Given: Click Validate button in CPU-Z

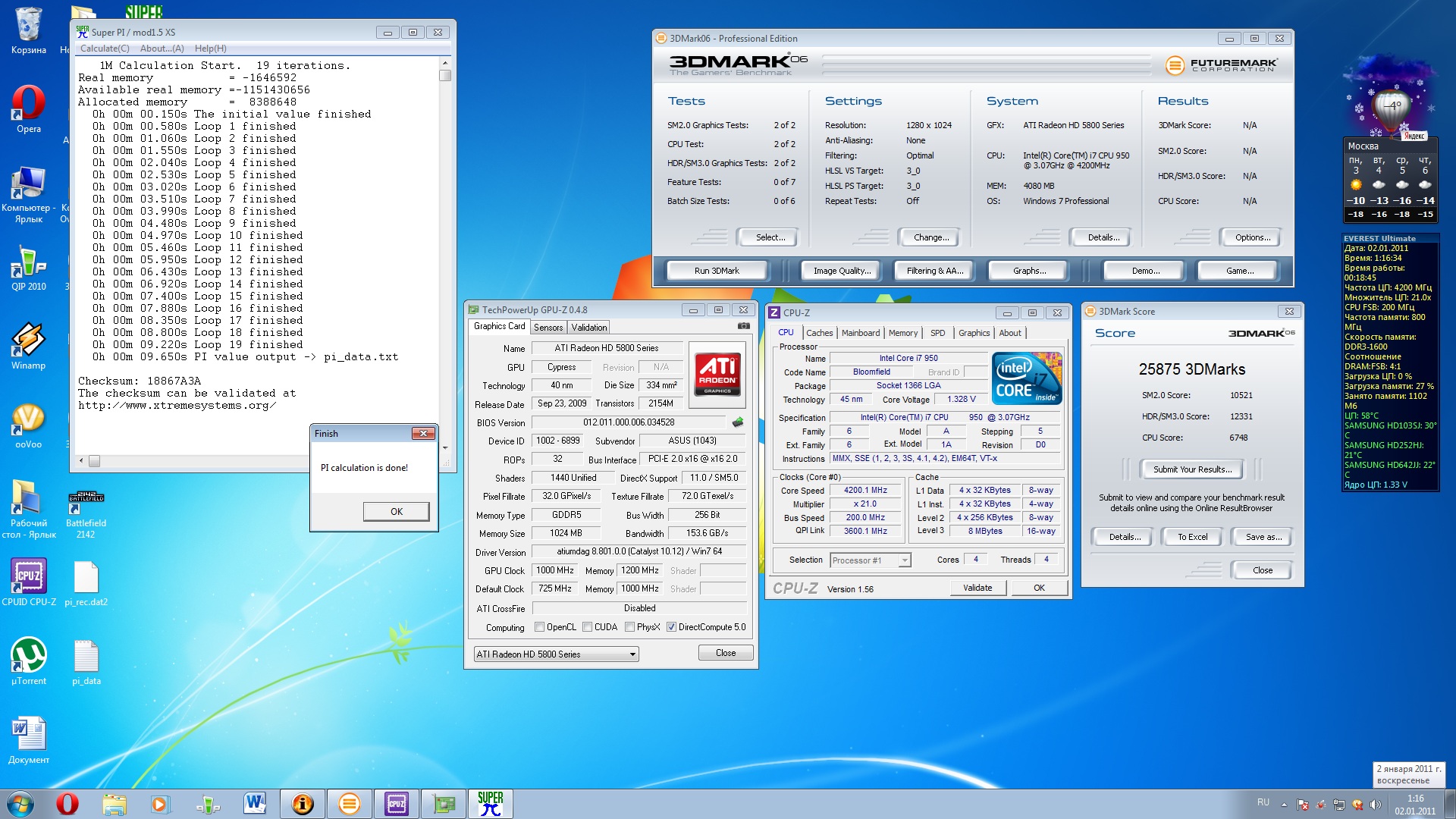Looking at the screenshot, I should click(977, 588).
